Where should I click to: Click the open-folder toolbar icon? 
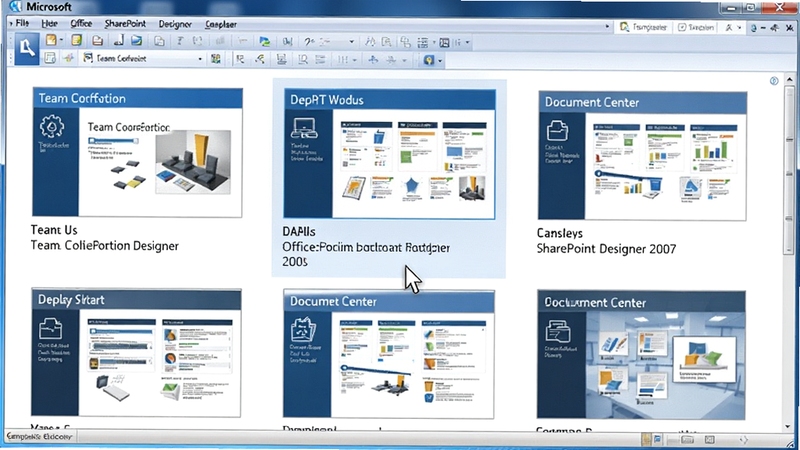coord(97,41)
